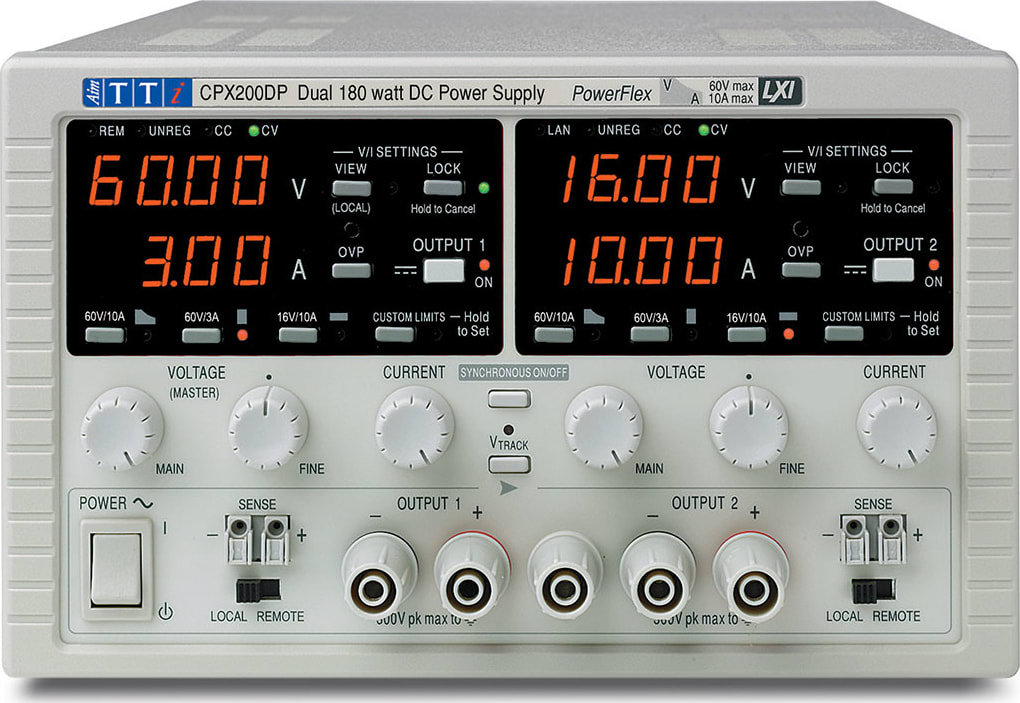Touch the center earth ground terminal
The width and height of the screenshot is (1020, 703).
tap(563, 577)
